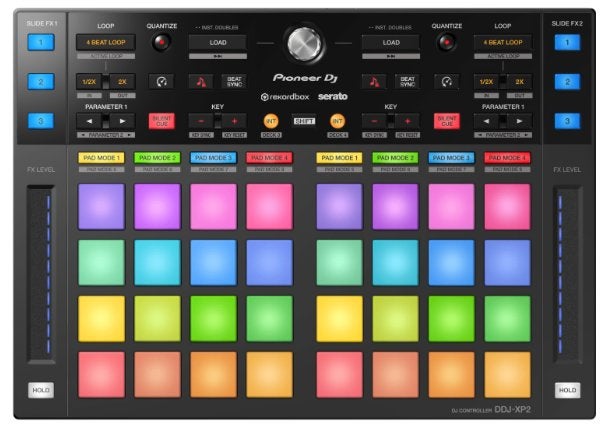Hit the left Parameter 1 left-arrow button

pyautogui.click(x=90, y=121)
